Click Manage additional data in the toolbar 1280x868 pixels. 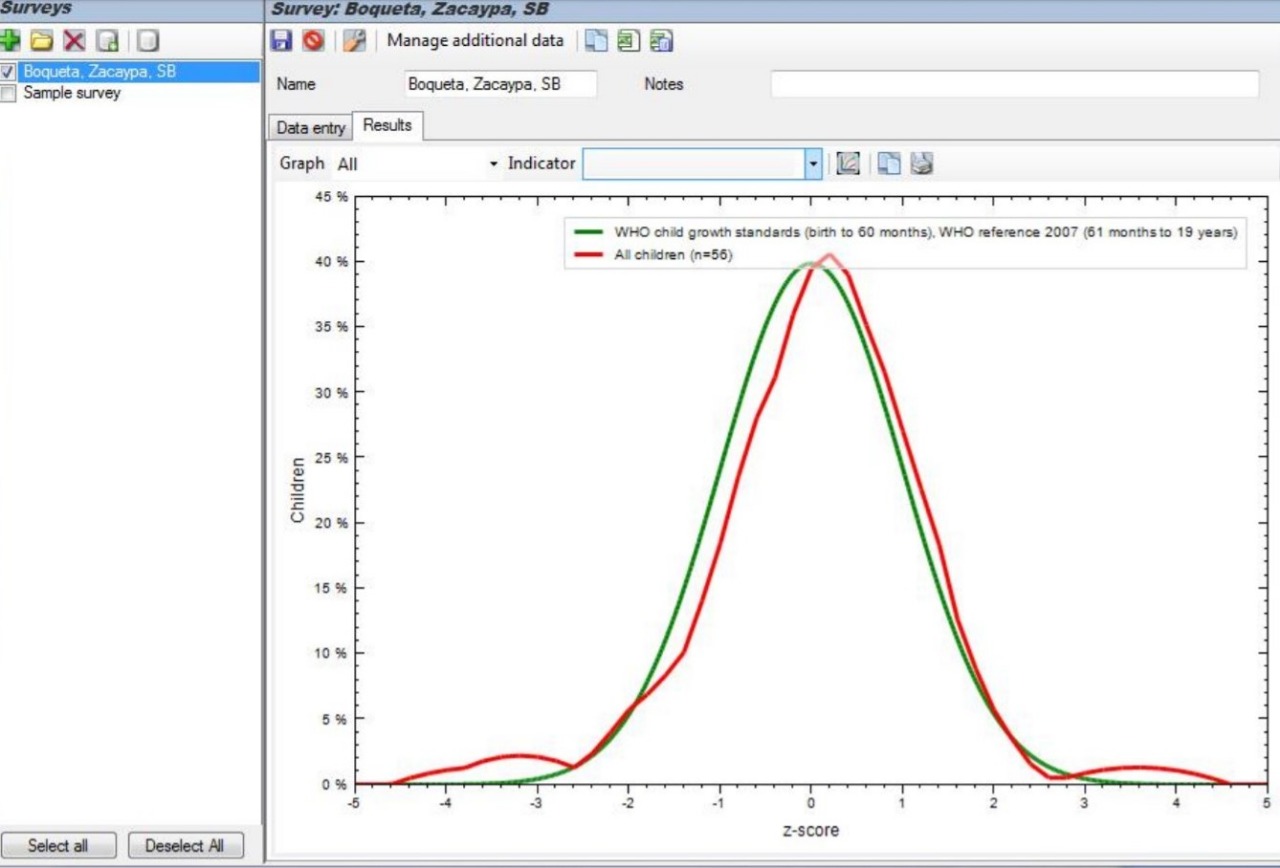coord(475,41)
